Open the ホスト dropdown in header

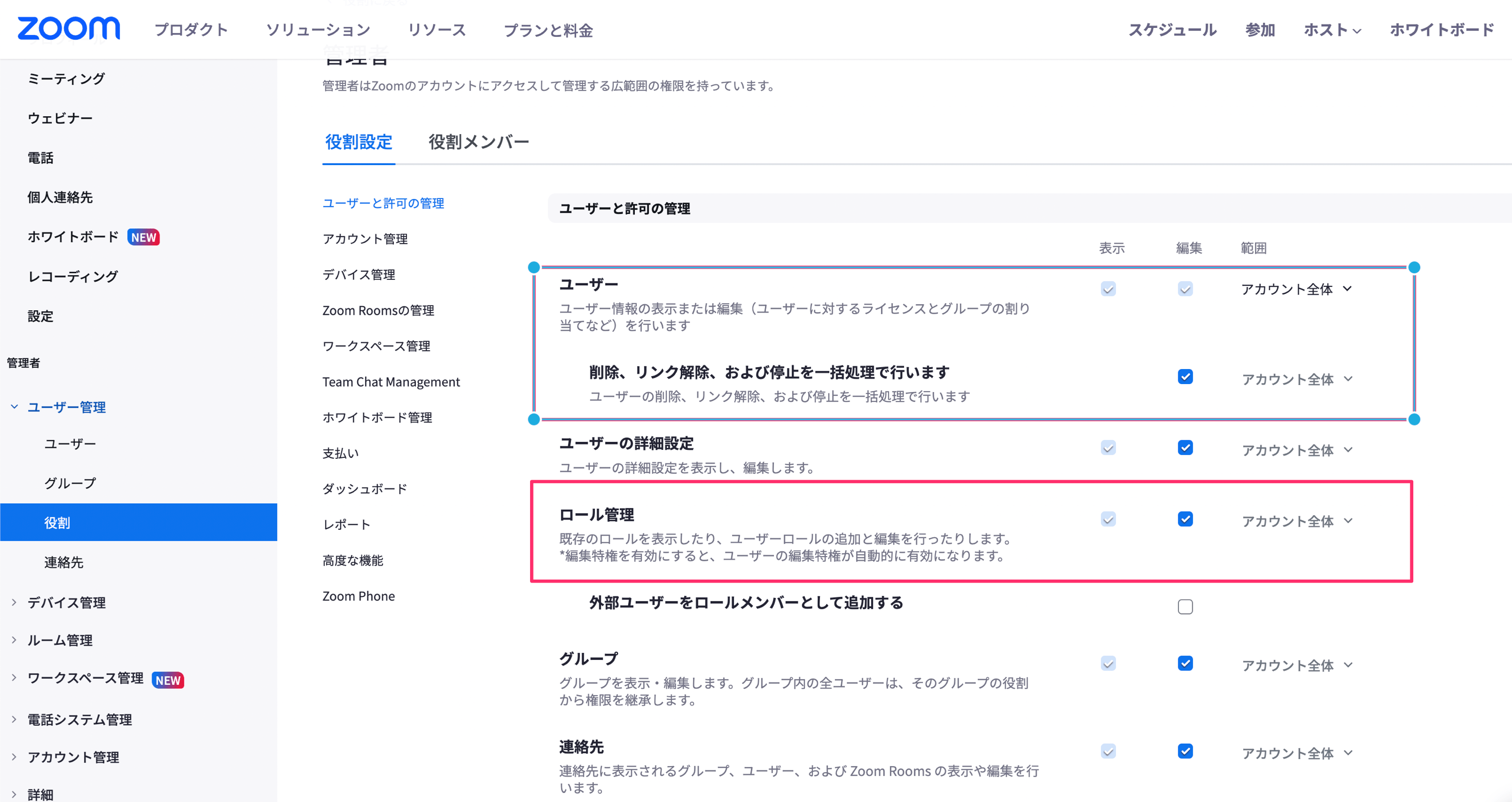pos(1332,30)
